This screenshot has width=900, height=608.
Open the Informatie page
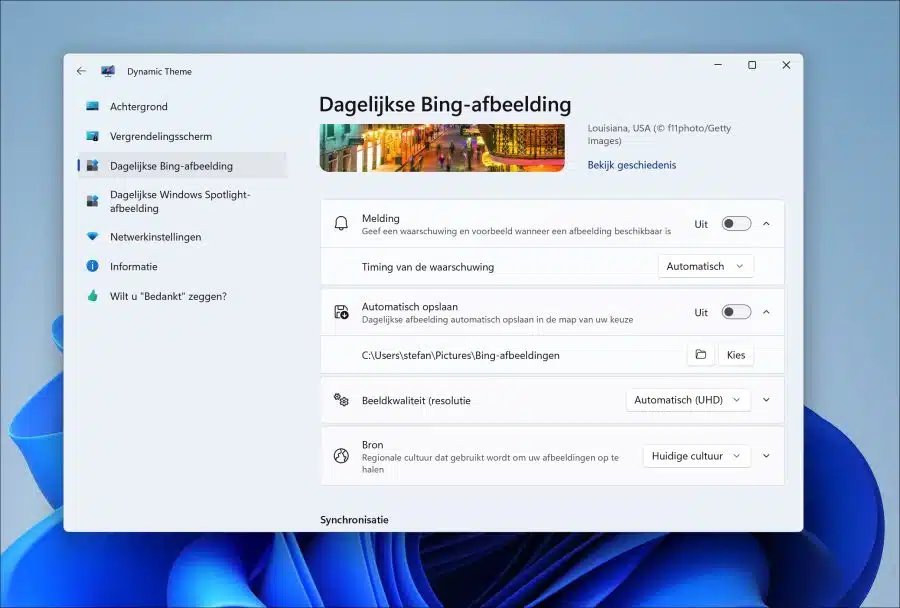click(x=183, y=266)
